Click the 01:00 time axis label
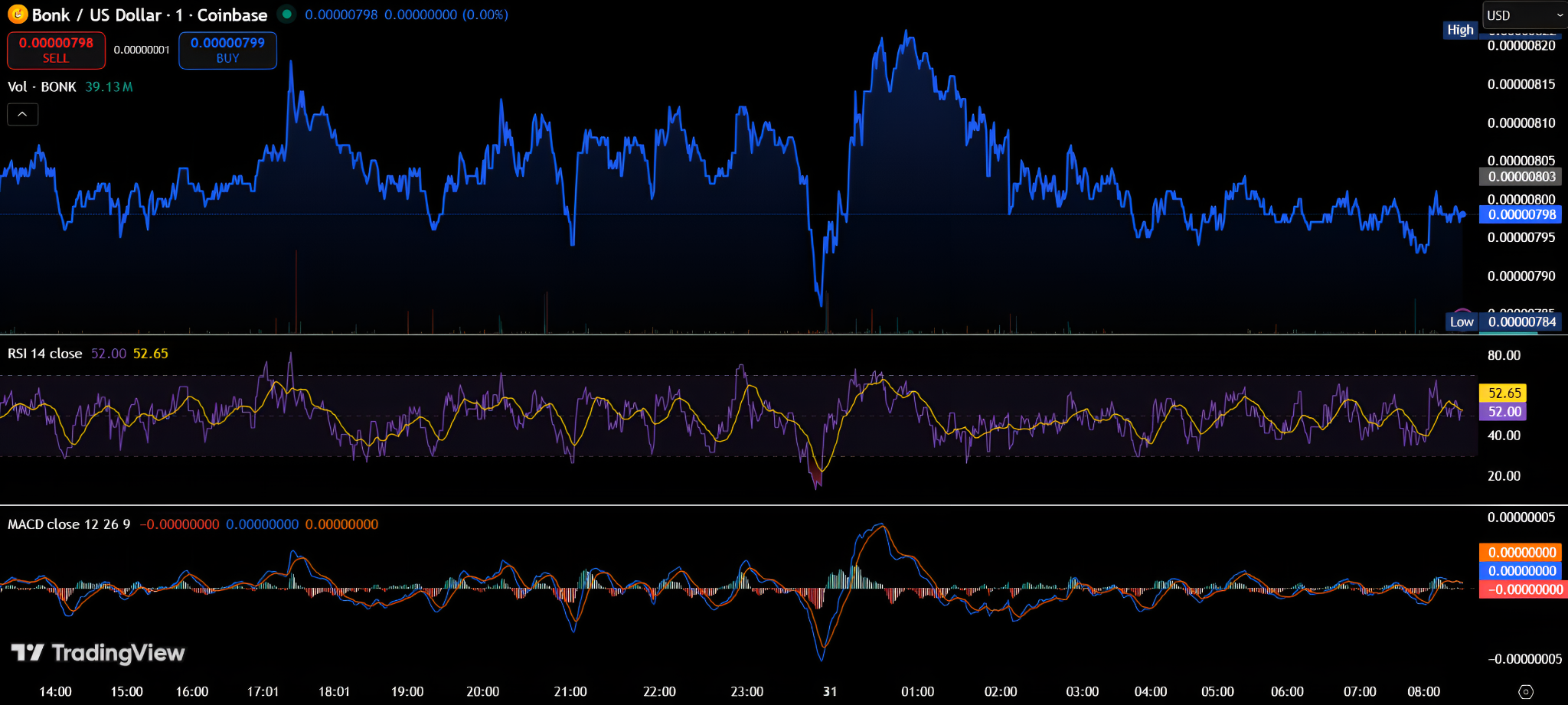The height and width of the screenshot is (705, 1568). (917, 691)
